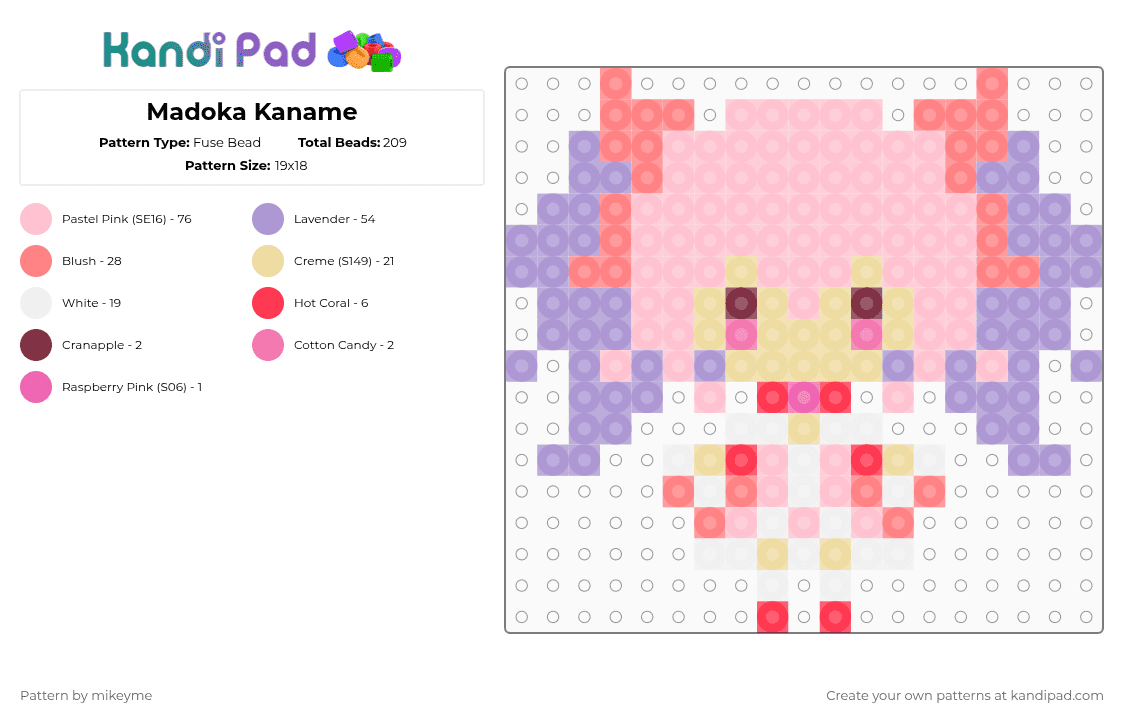Select the Raspberry Pink color swatch
Image resolution: width=1124 pixels, height=720 pixels.
pyautogui.click(x=36, y=387)
